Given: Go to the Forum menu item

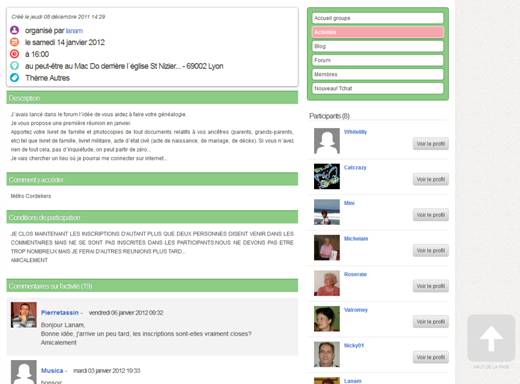Looking at the screenshot, I should [x=378, y=60].
